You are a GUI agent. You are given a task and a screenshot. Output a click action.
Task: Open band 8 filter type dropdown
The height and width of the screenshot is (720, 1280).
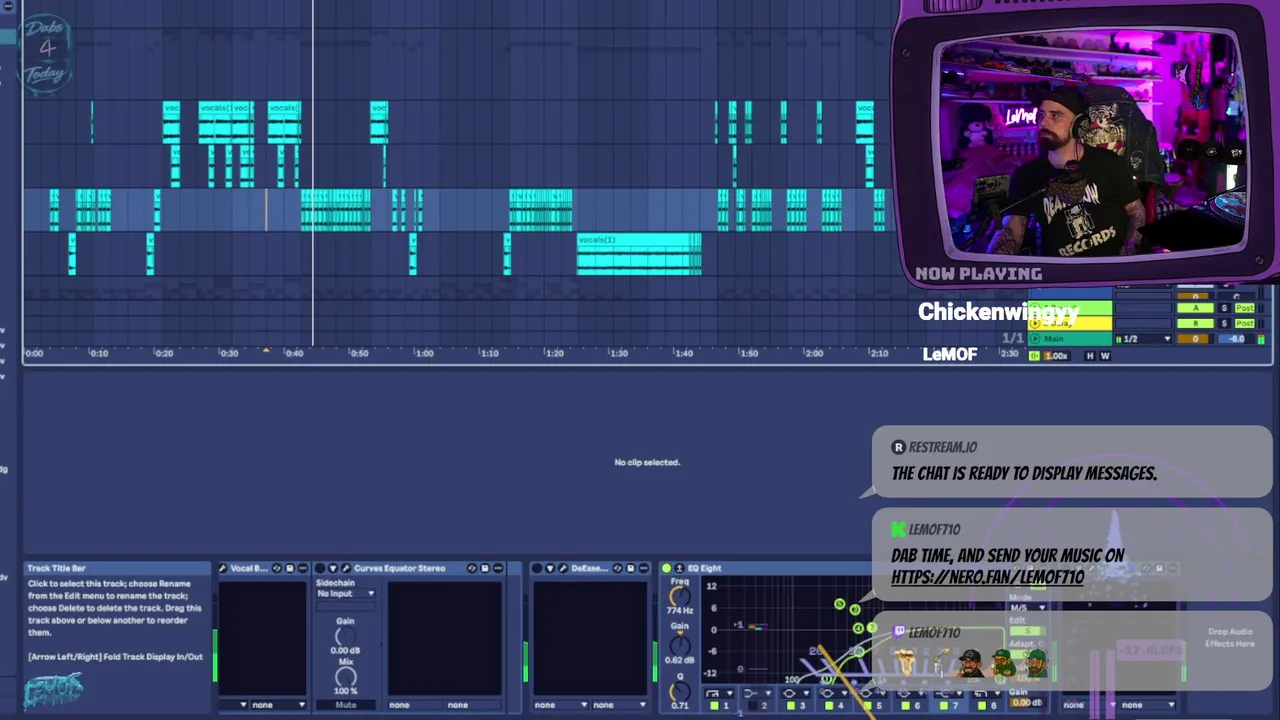point(987,693)
